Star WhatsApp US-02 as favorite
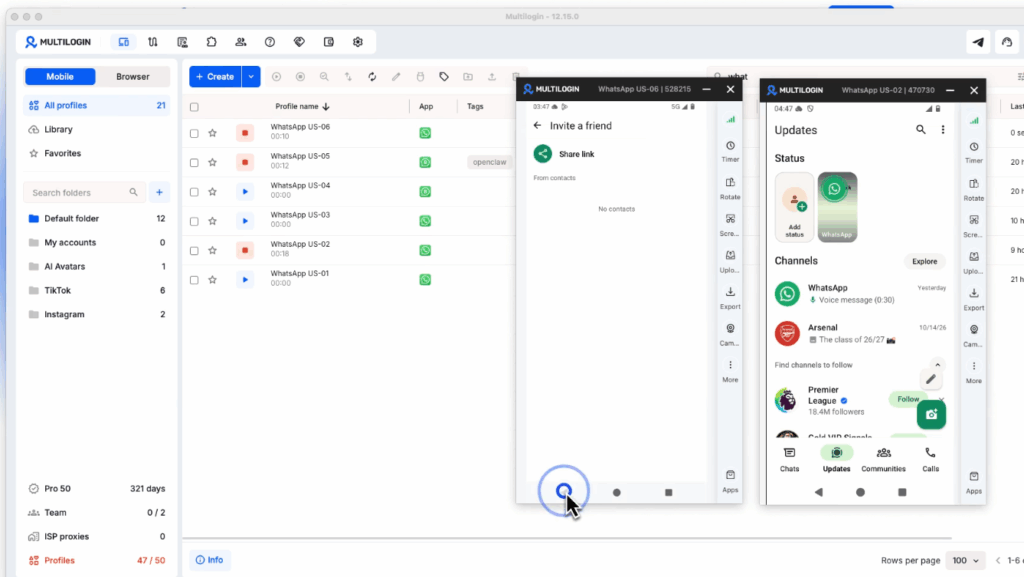This screenshot has height=577, width=1024. 212,251
